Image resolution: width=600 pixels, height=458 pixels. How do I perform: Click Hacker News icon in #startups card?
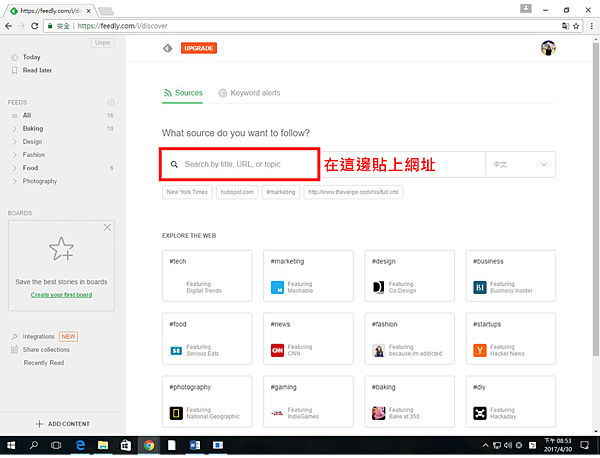(480, 350)
